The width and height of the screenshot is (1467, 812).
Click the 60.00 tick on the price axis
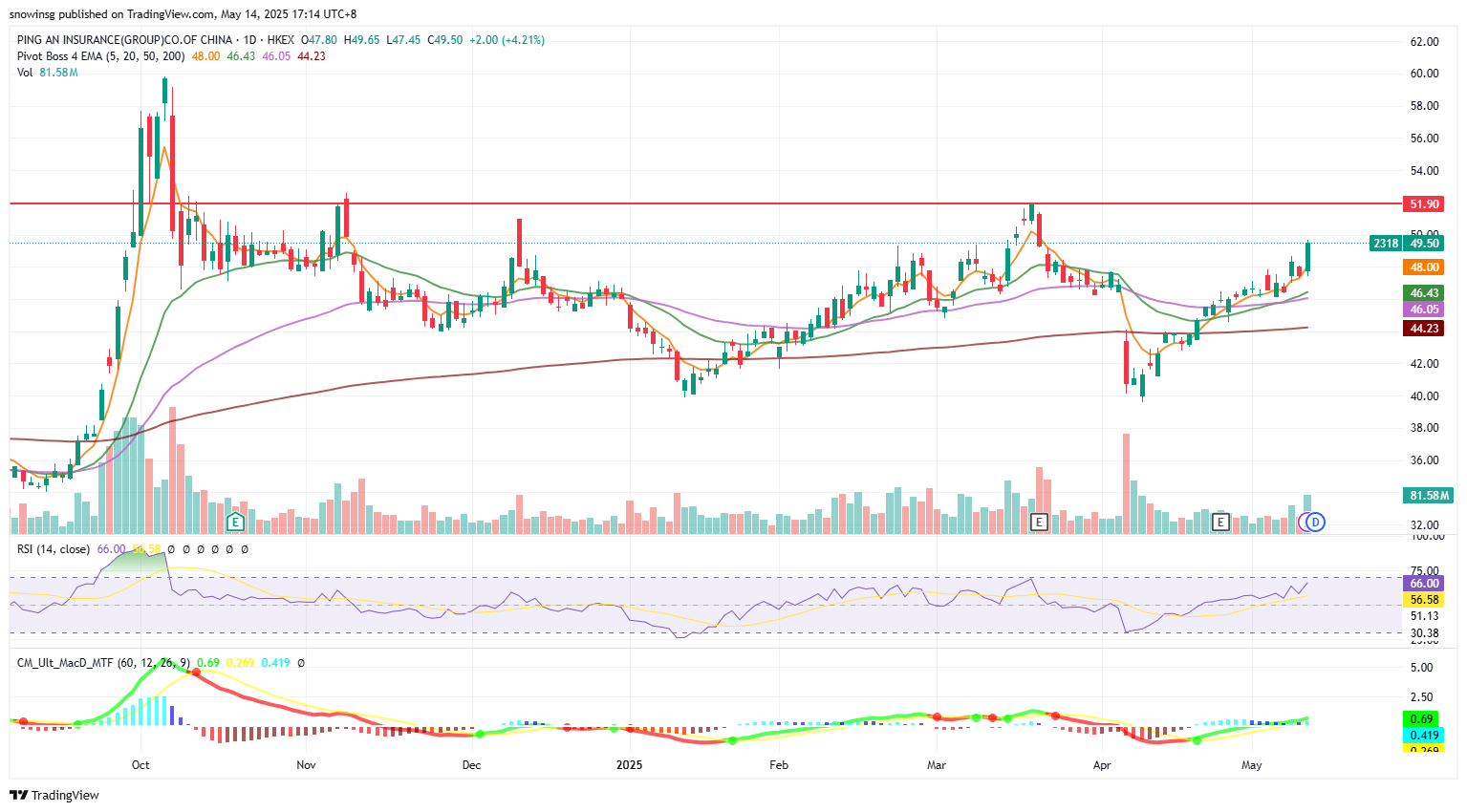tap(1424, 74)
